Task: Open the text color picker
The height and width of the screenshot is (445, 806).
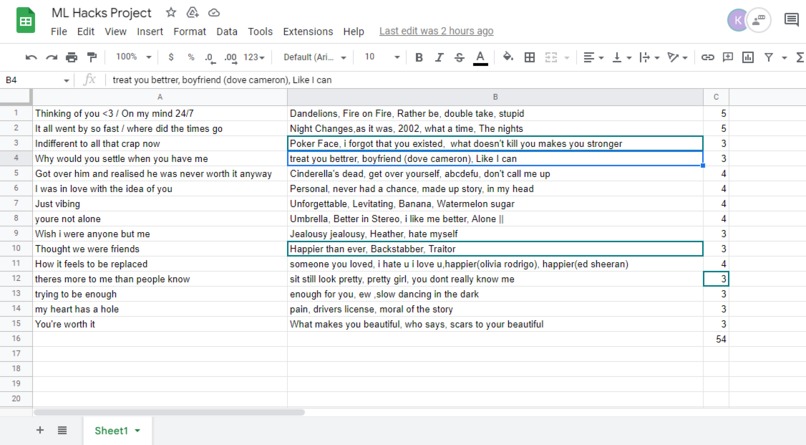Action: pyautogui.click(x=480, y=58)
